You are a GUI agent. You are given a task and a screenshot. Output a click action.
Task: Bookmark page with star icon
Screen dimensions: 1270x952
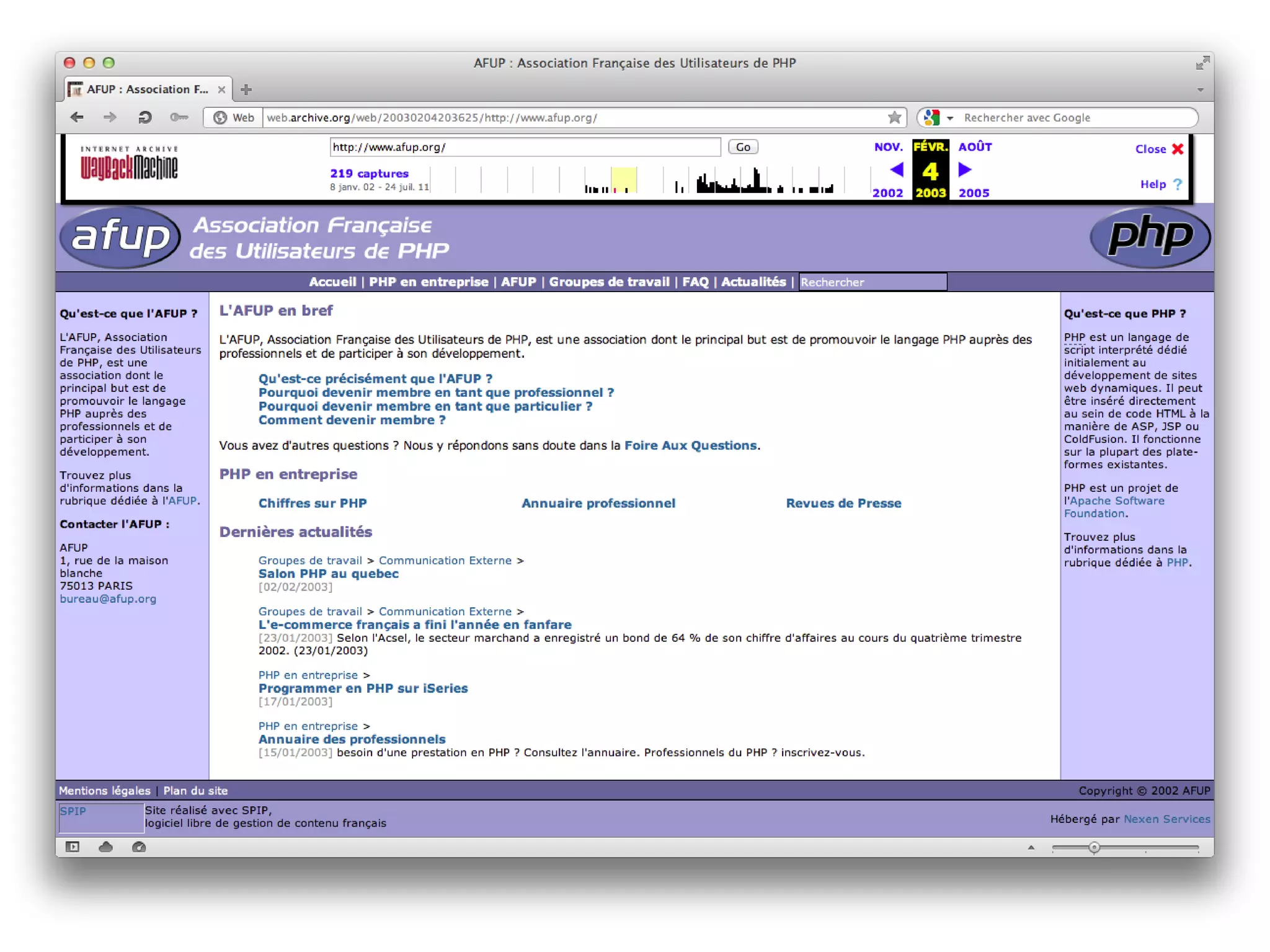pos(894,117)
